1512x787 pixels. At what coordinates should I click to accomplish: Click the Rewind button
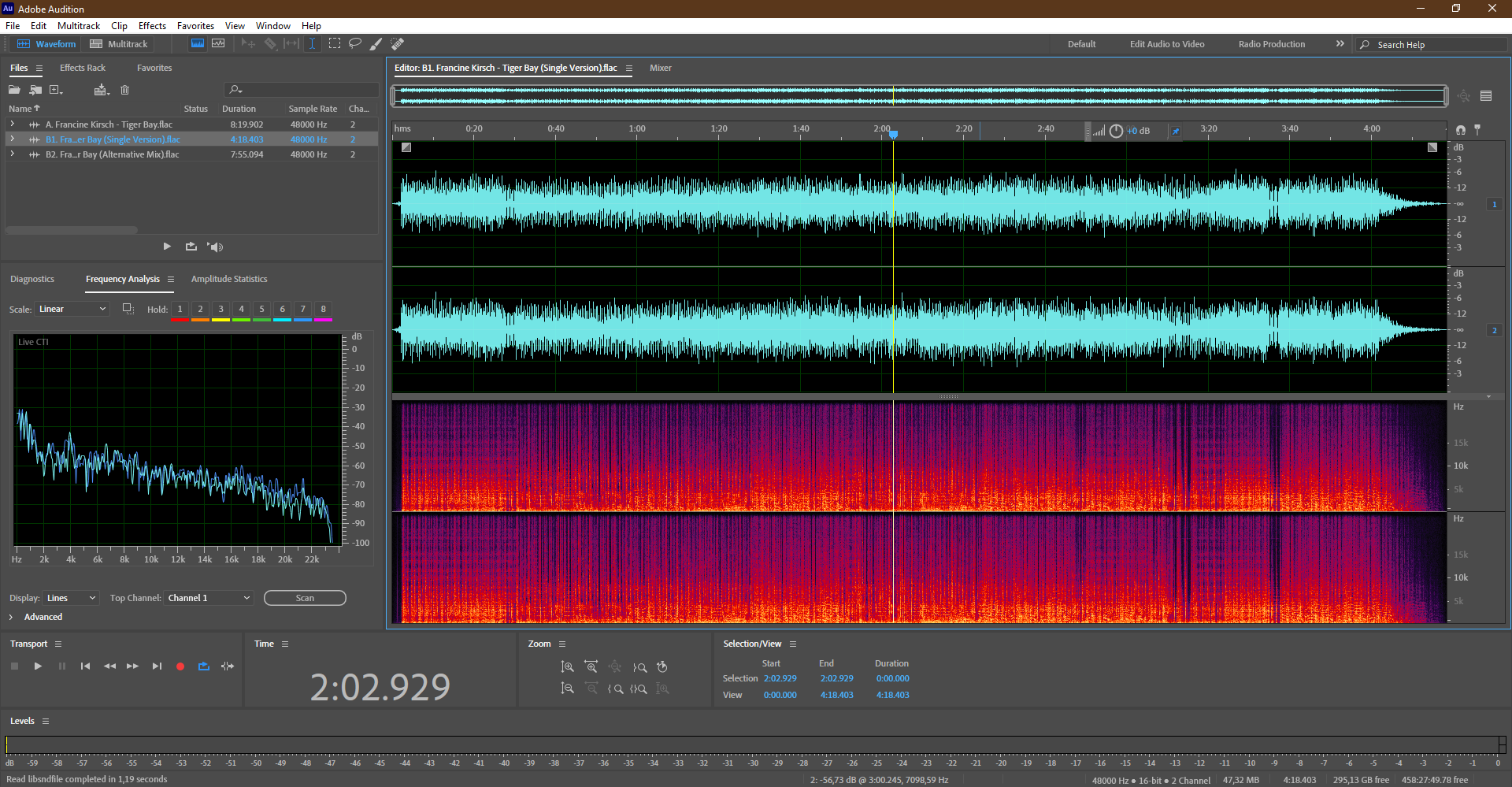(109, 666)
